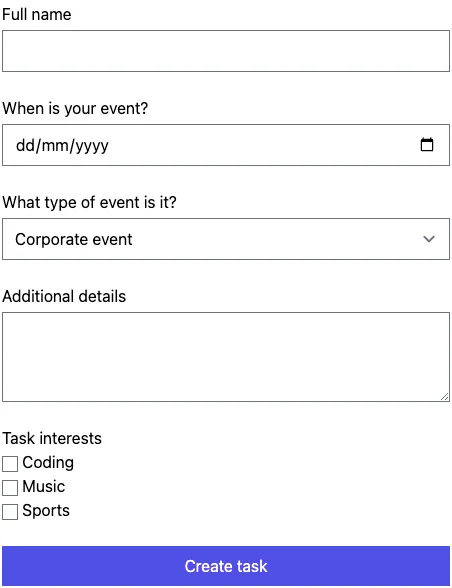Click the chevron arrow of event type

pos(429,239)
